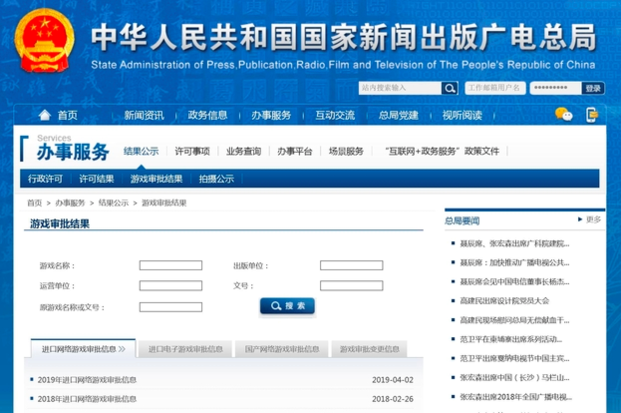
Task: Open 2018年进口网络游戏审批信息 entry
Action: coord(87,399)
